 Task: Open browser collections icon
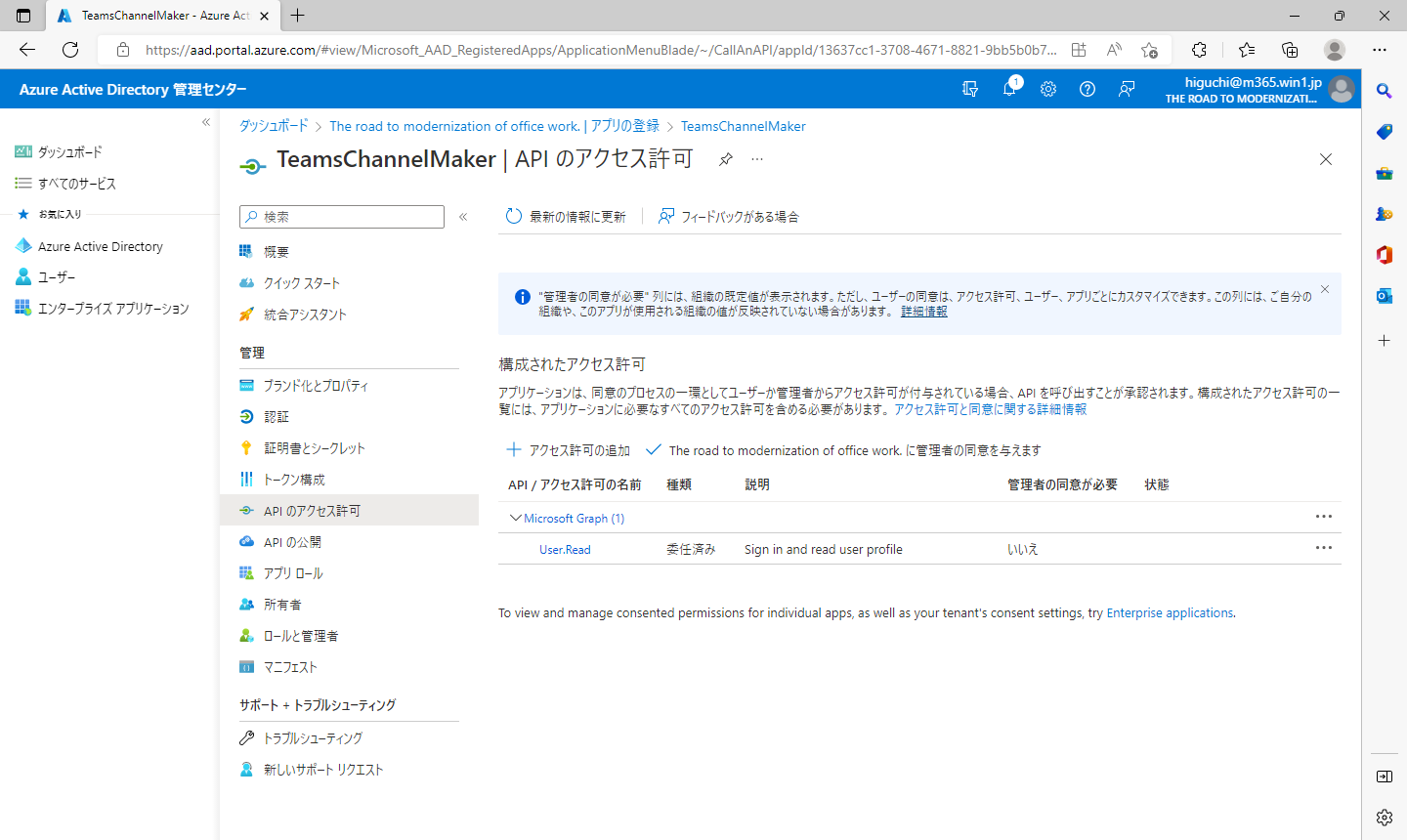coord(1290,50)
